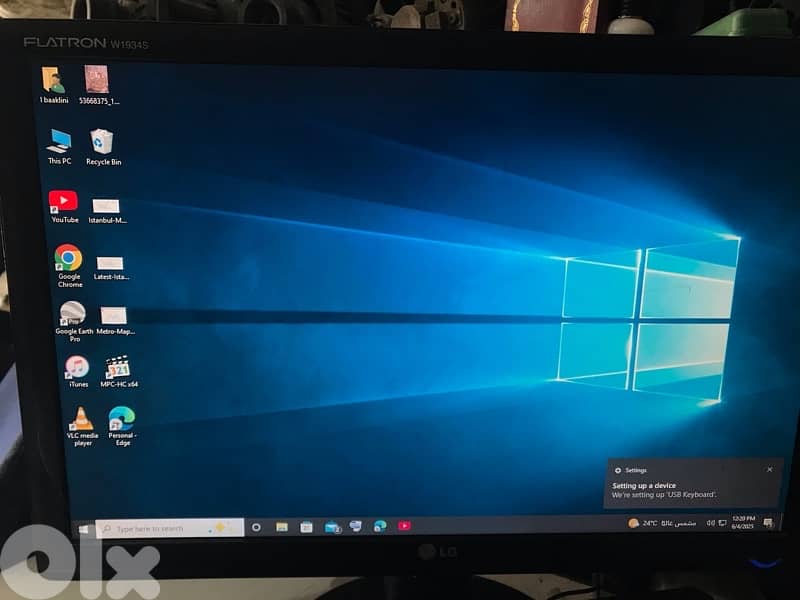This screenshot has width=800, height=600.
Task: Open File Explorer from the taskbar
Action: click(282, 526)
